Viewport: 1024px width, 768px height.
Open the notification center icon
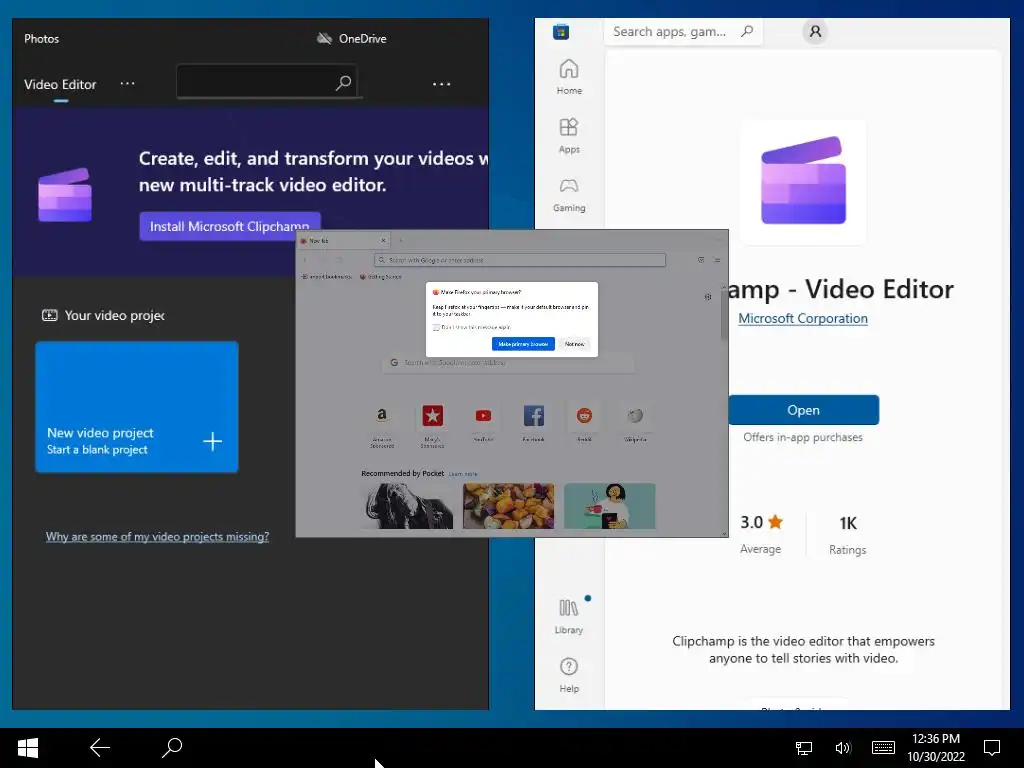[992, 748]
